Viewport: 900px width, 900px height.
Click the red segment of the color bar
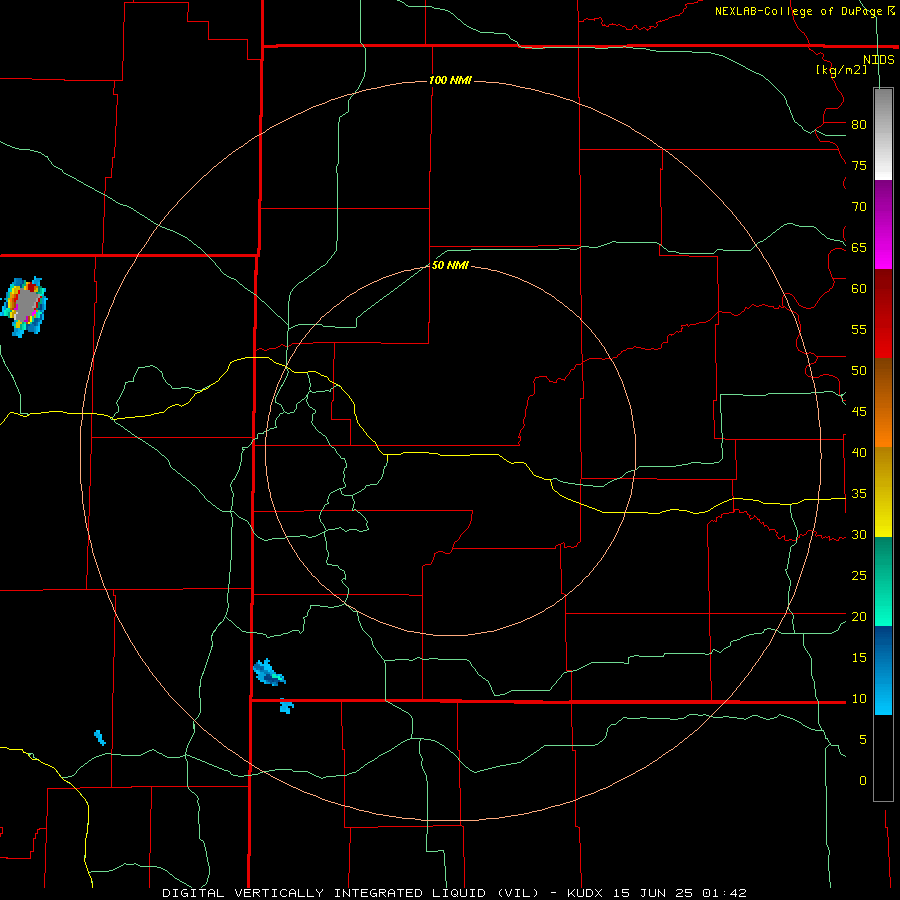coord(883,313)
